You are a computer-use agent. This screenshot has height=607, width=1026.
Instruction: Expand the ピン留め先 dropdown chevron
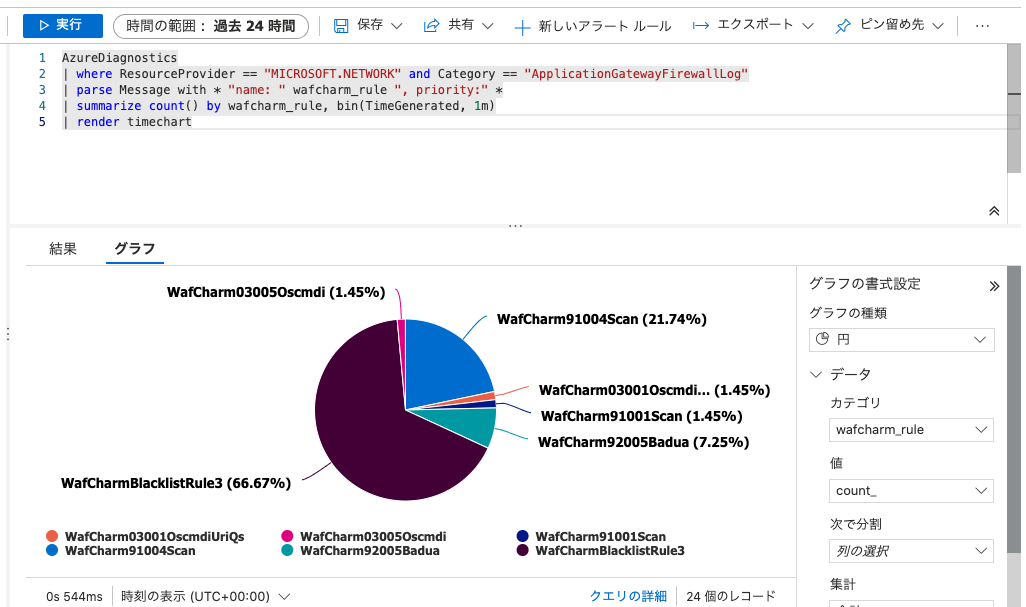pos(938,26)
